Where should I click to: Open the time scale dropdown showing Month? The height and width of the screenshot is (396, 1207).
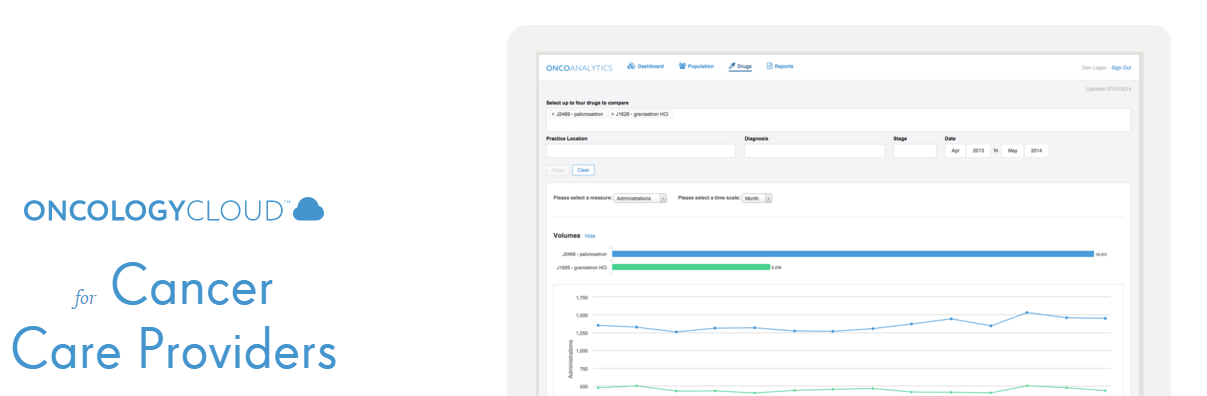756,198
